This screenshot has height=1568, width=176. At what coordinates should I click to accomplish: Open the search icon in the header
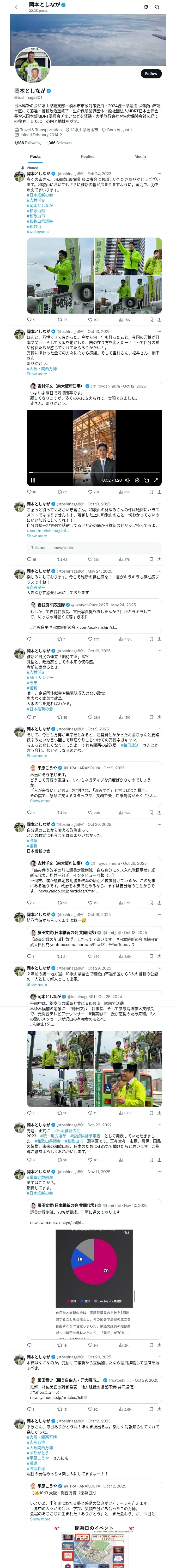[x=157, y=7]
